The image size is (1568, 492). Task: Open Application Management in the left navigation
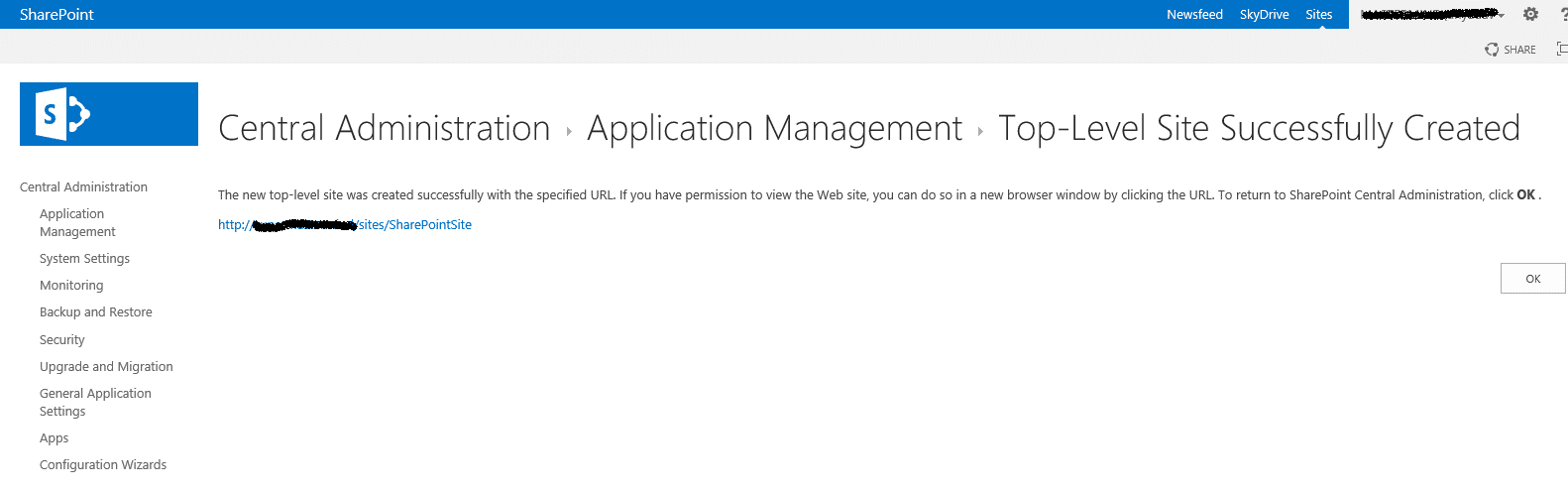click(x=77, y=222)
